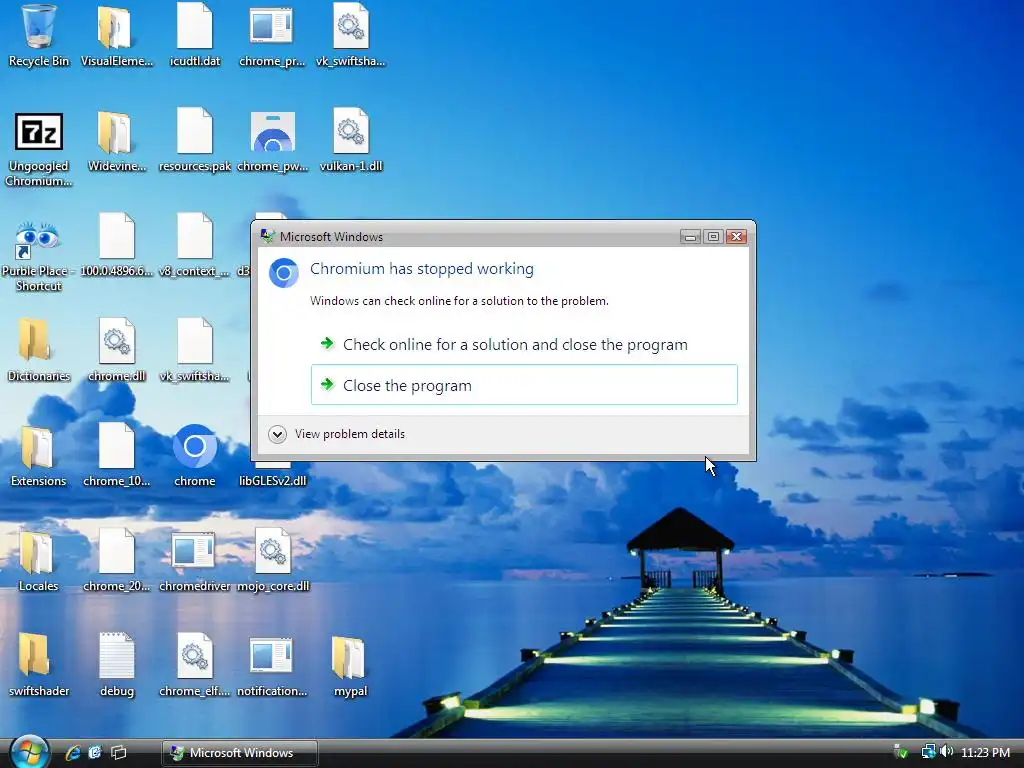Select the v8_context_... file icon

click(x=195, y=246)
